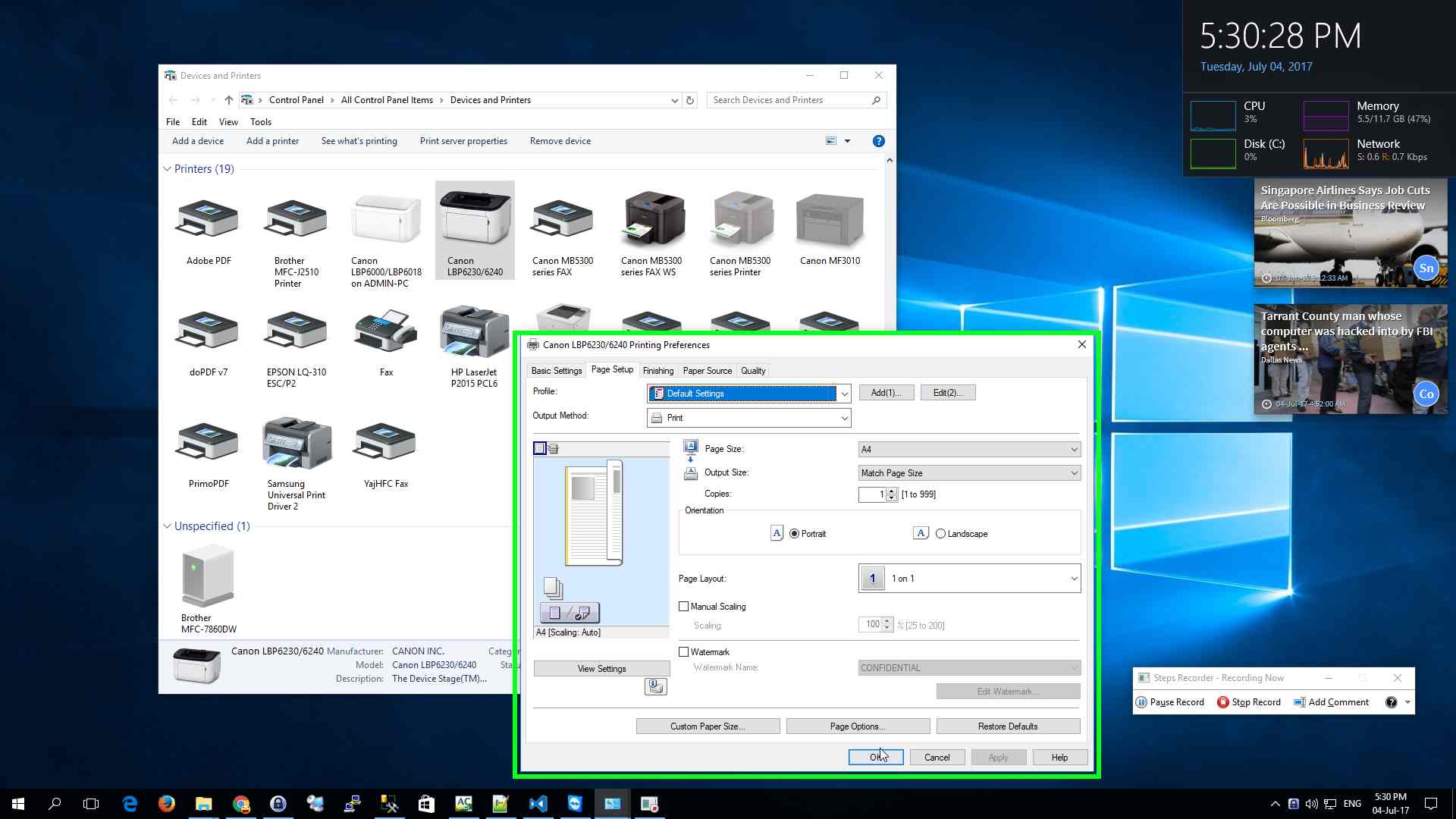Enable the Watermark checkbox

[x=683, y=652]
